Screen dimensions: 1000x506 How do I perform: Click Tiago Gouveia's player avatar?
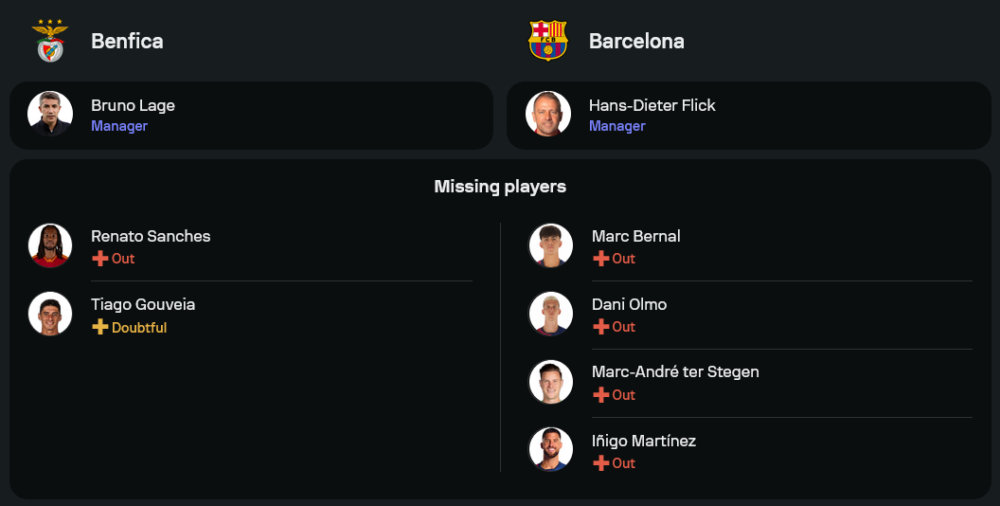point(50,314)
